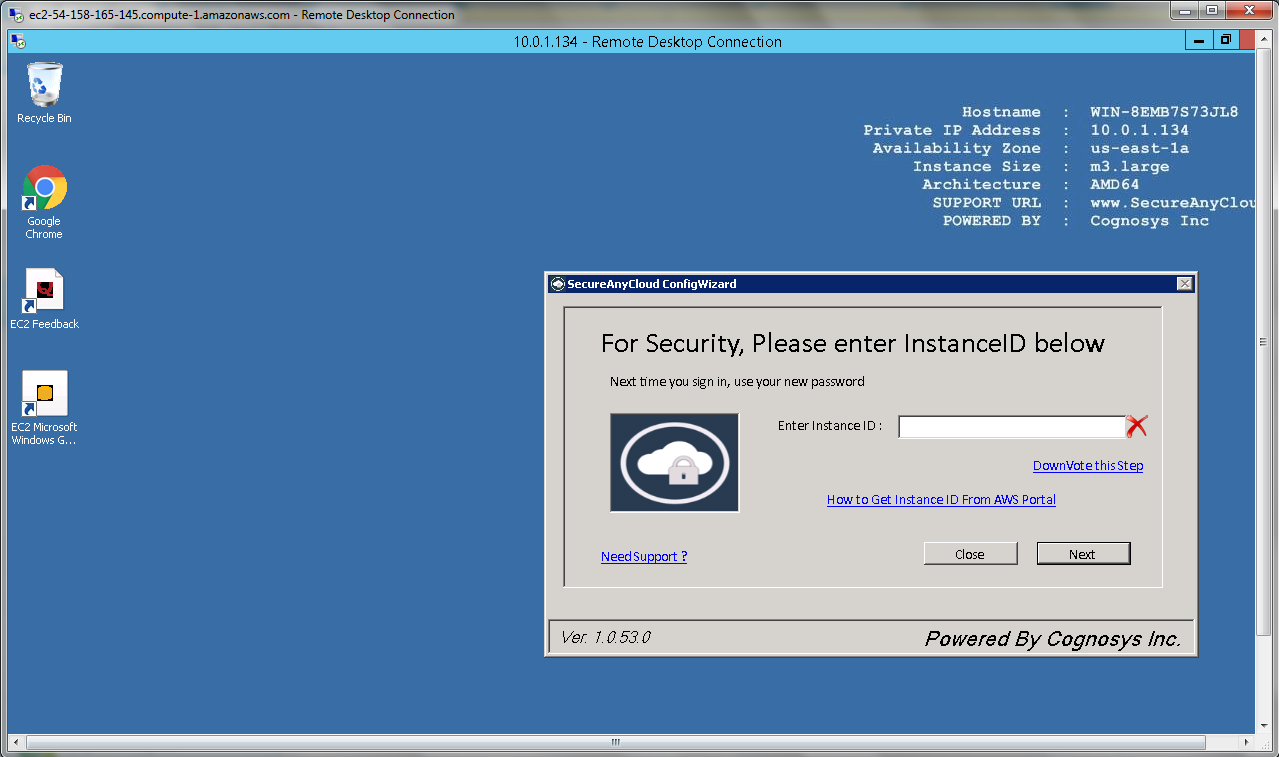Viewport: 1279px width, 757px height.
Task: Click the SecureAnyCloud ConfigWizard title bar icon
Action: pos(558,284)
